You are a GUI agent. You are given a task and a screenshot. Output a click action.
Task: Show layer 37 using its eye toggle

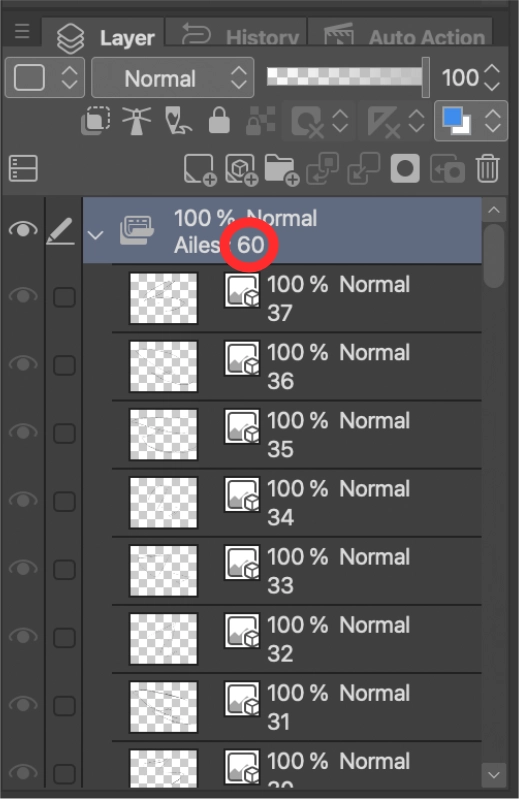pyautogui.click(x=23, y=297)
